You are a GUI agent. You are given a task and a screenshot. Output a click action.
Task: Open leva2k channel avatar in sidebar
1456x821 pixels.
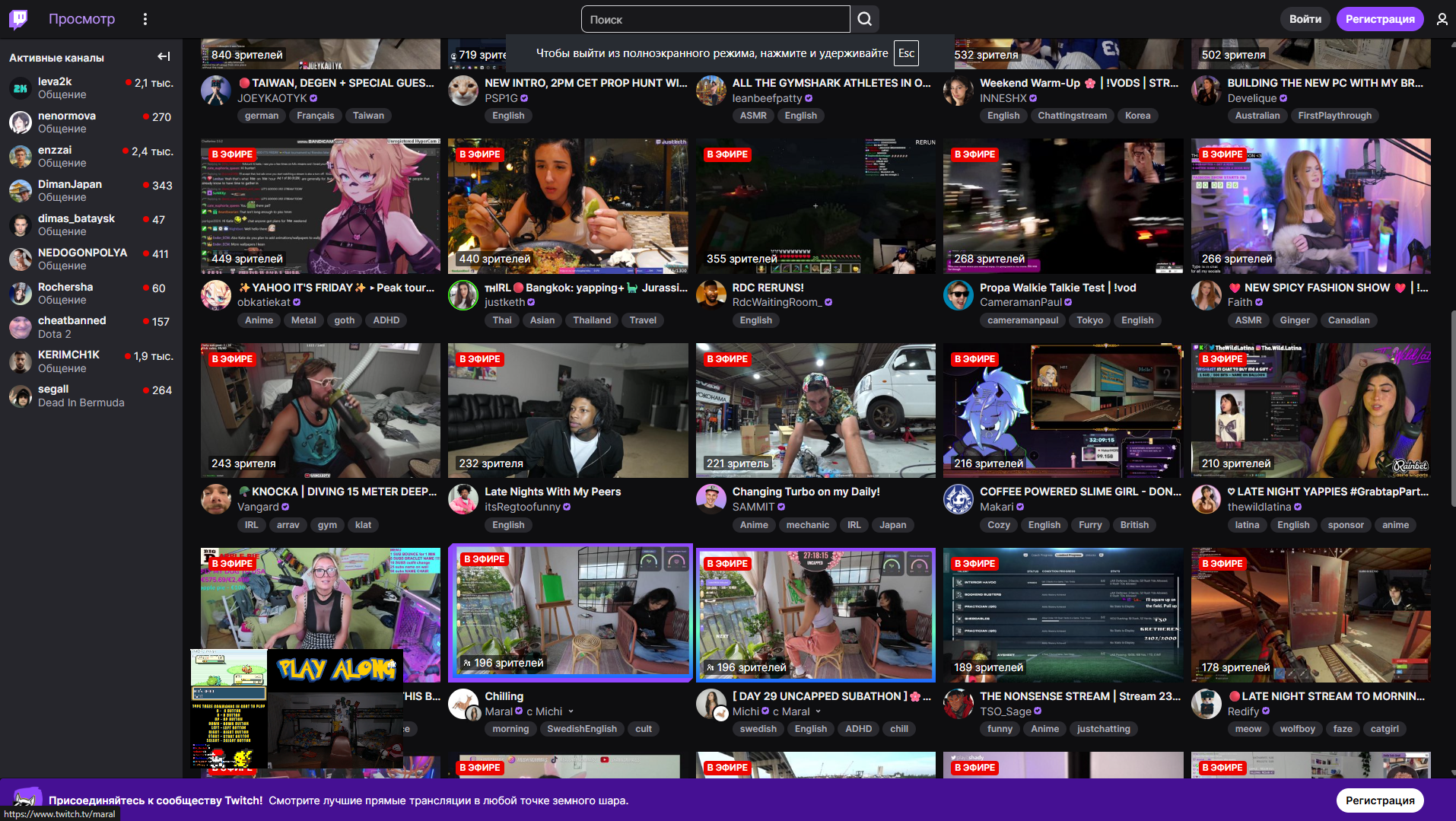point(21,88)
